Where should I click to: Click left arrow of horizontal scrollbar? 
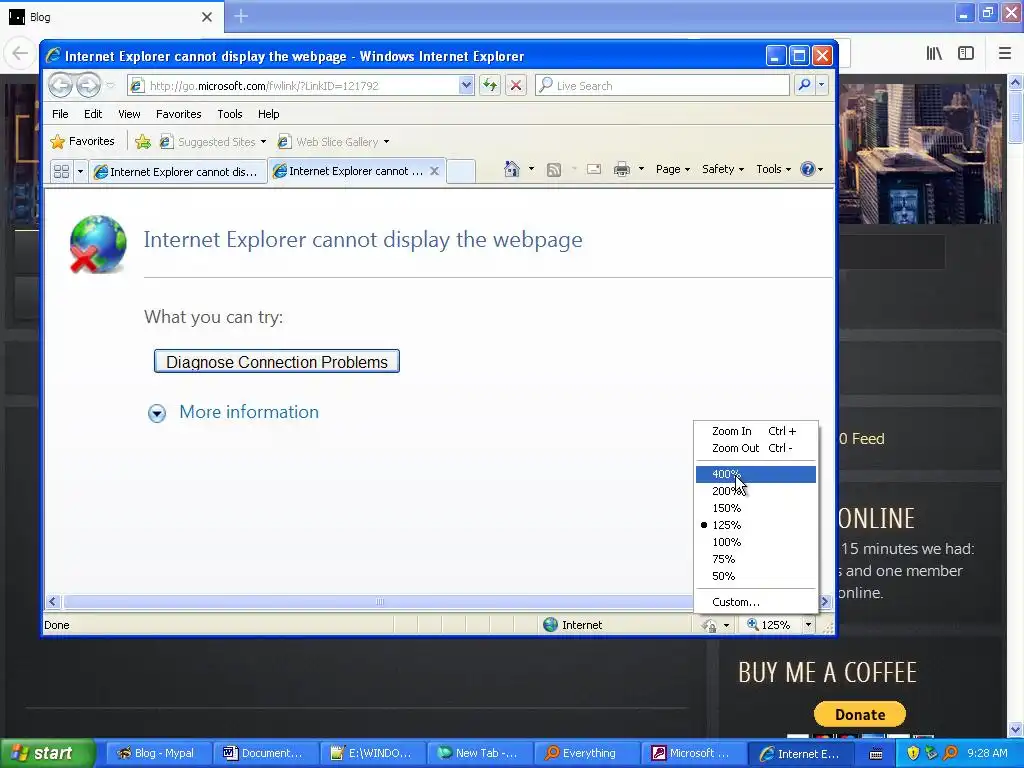54,601
